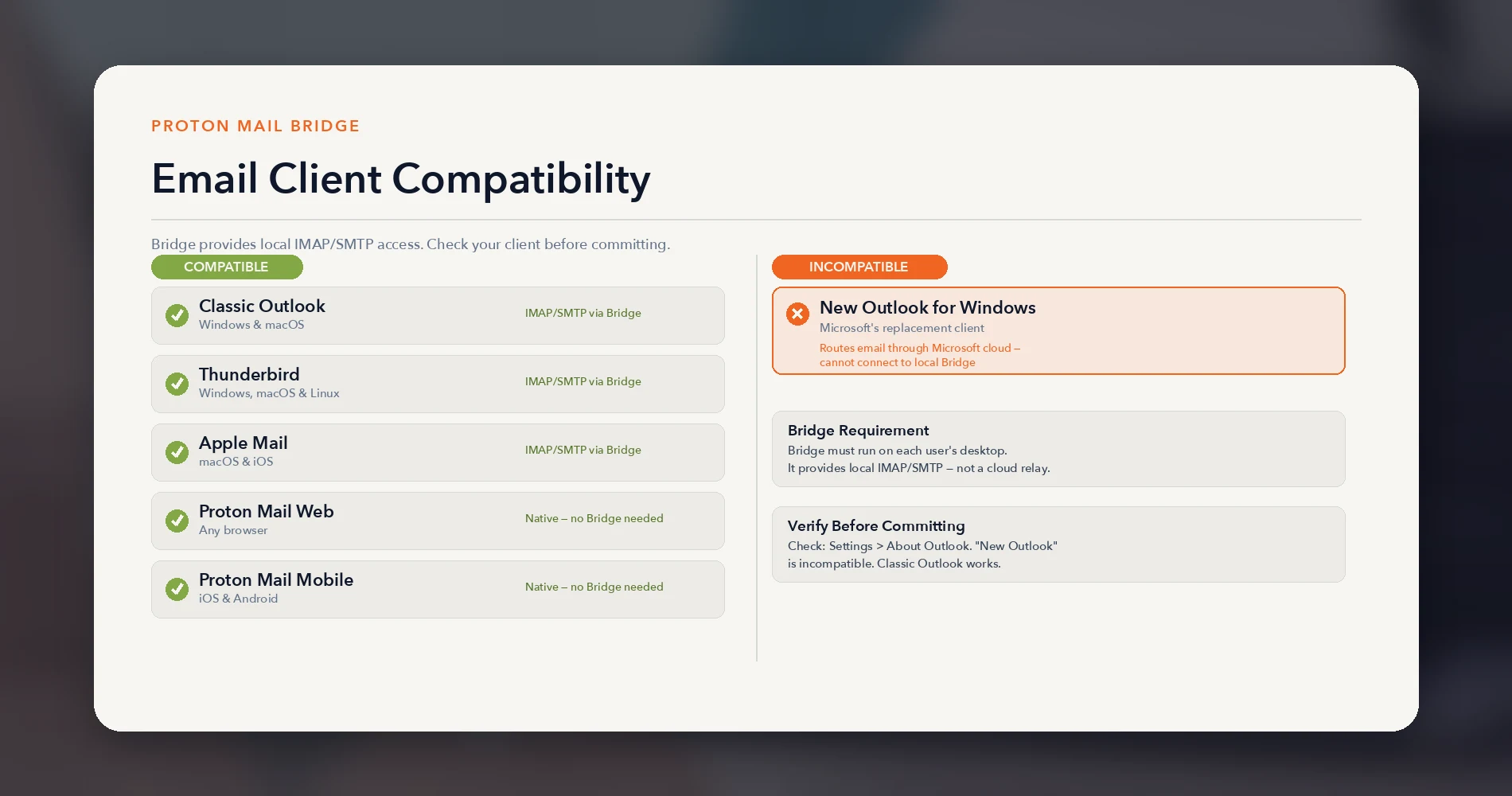Screen dimensions: 1512x796
Task: Click the "PROTON MAIL BRIDGE" label
Action: point(255,126)
